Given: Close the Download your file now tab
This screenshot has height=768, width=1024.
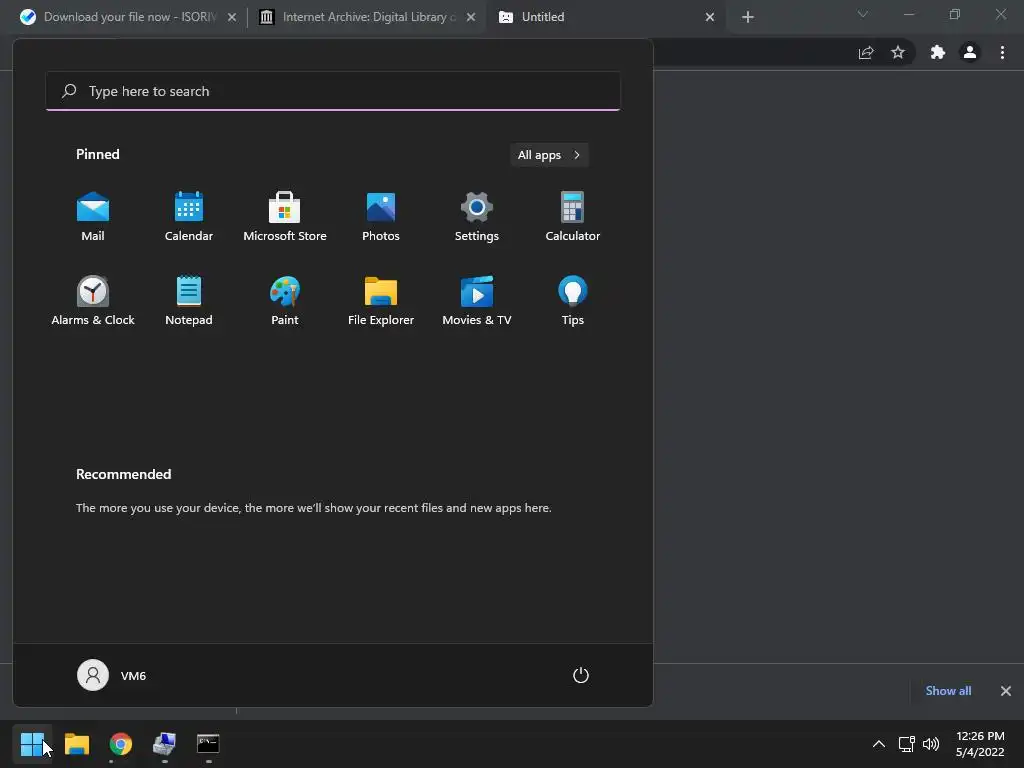Looking at the screenshot, I should click(x=232, y=17).
